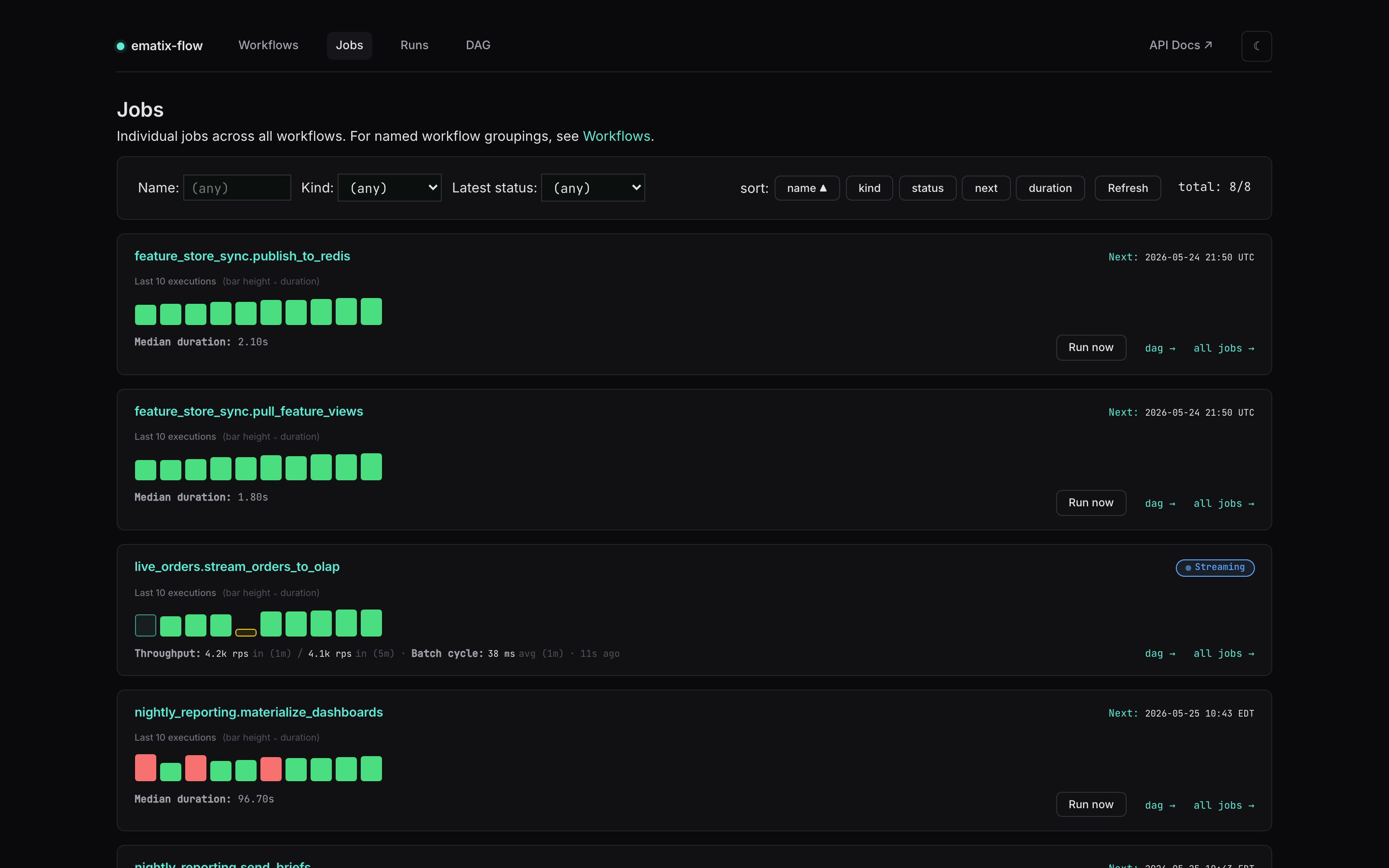Image resolution: width=1389 pixels, height=868 pixels.
Task: Focus the Name filter field
Action: point(236,188)
